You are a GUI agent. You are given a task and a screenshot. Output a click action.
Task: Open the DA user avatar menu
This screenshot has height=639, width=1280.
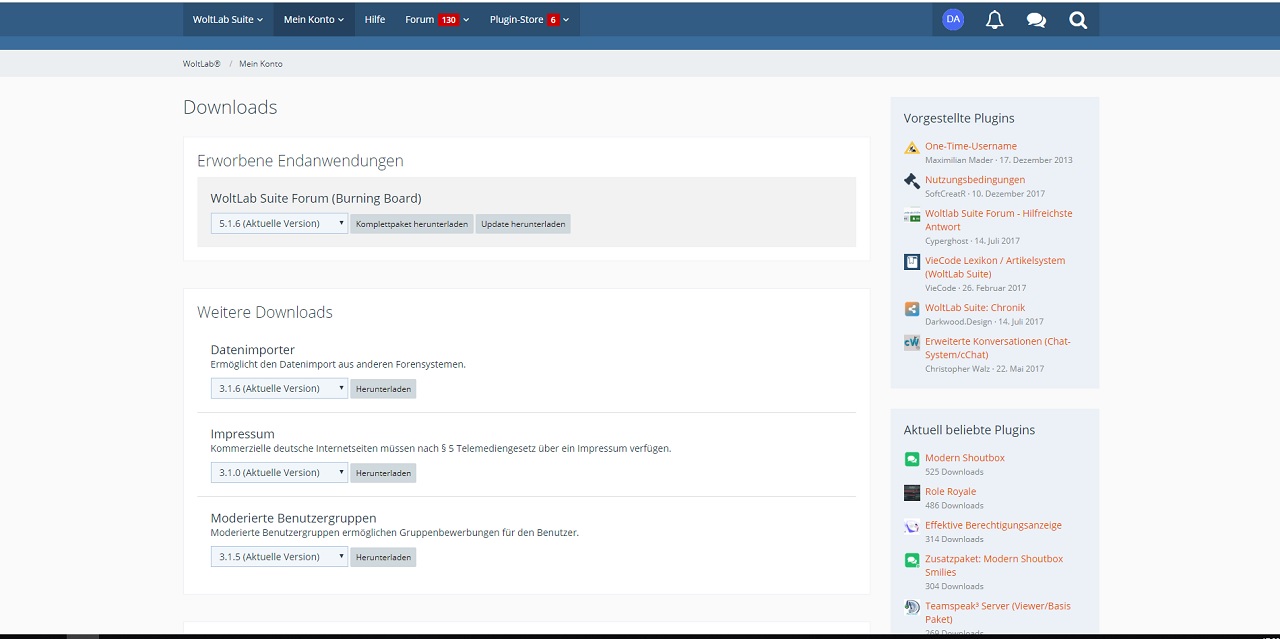point(953,19)
